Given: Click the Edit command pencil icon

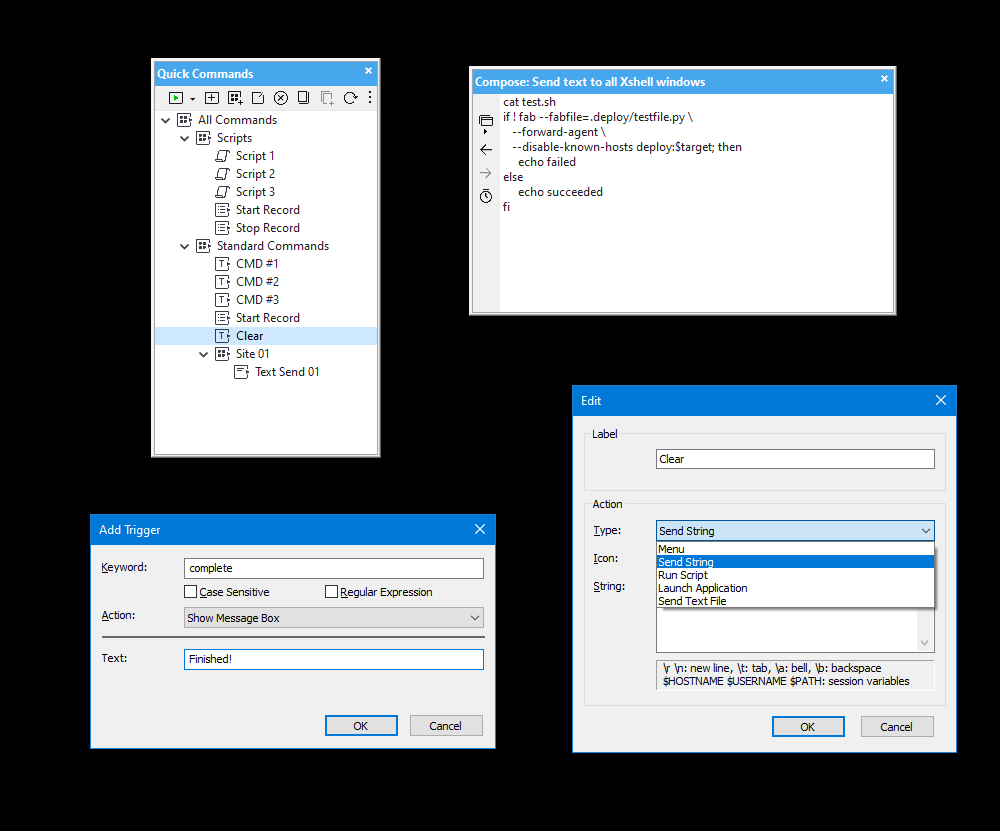Looking at the screenshot, I should (x=258, y=98).
